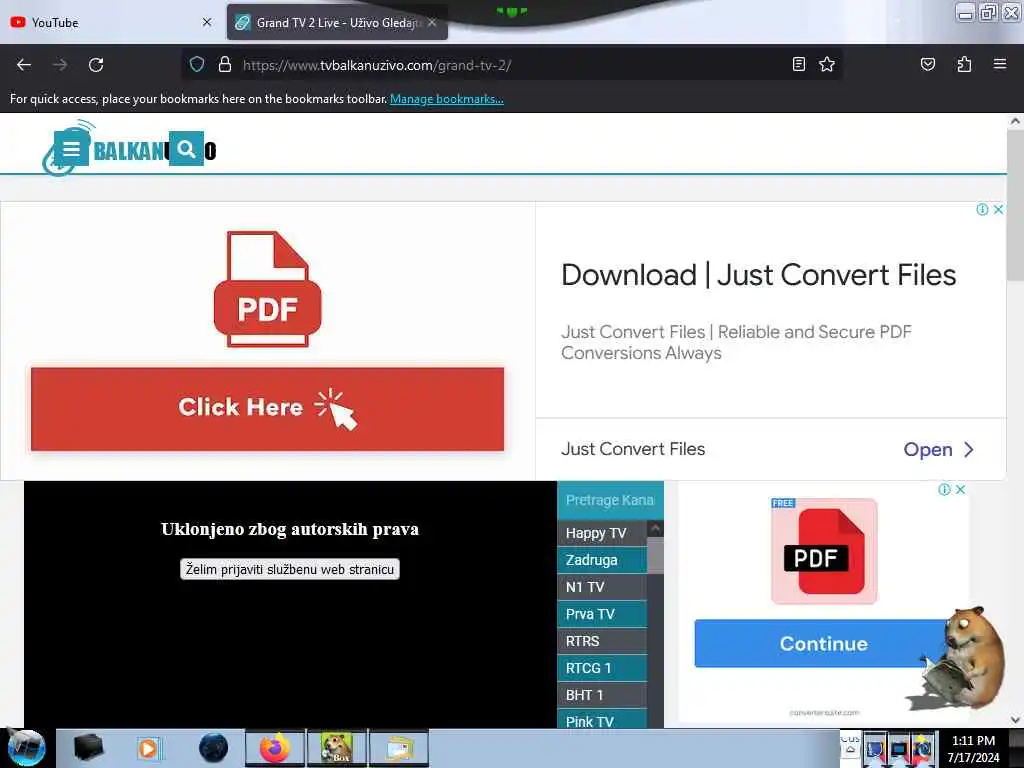Select RTCG 1 channel
Image resolution: width=1024 pixels, height=768 pixels.
[x=601, y=668]
